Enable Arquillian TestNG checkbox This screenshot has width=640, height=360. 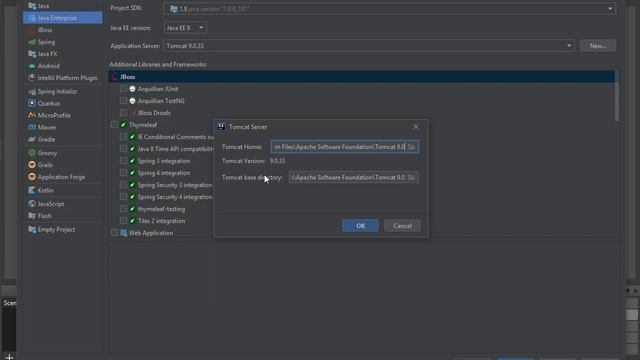[x=123, y=100]
